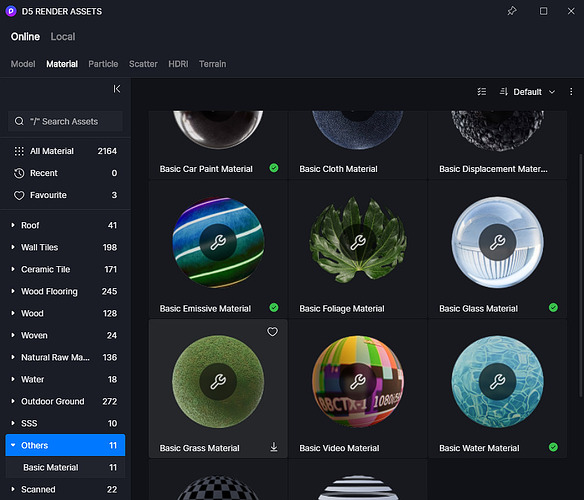Switch to the HDRI tab
584x500 pixels.
click(x=178, y=64)
